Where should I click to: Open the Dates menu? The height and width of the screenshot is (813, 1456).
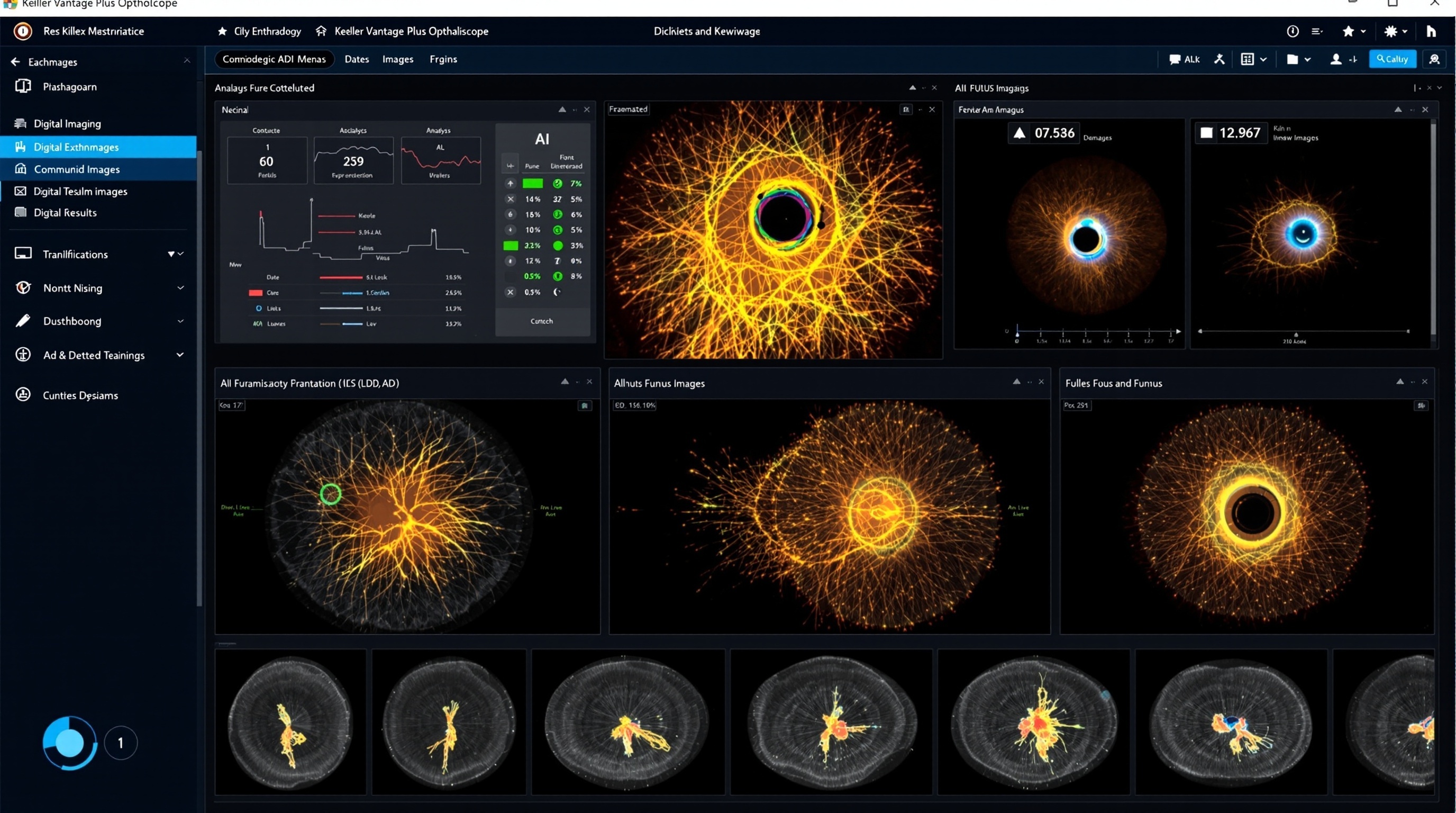tap(356, 59)
